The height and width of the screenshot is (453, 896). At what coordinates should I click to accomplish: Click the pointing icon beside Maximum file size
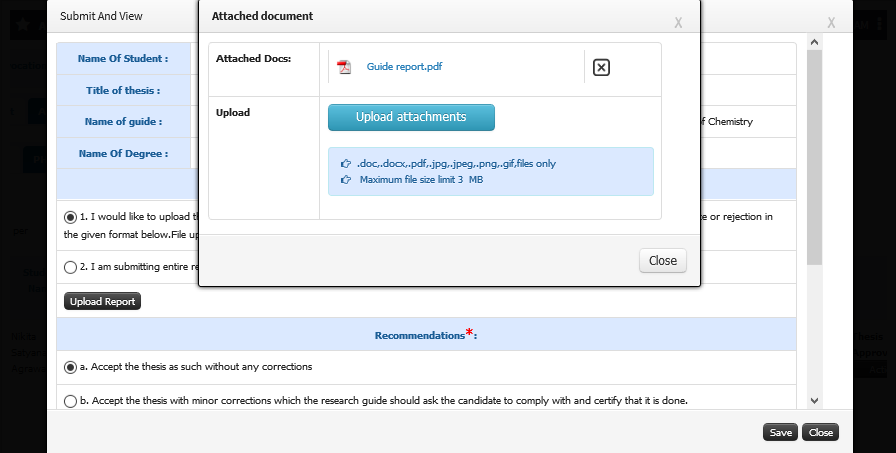tap(346, 179)
